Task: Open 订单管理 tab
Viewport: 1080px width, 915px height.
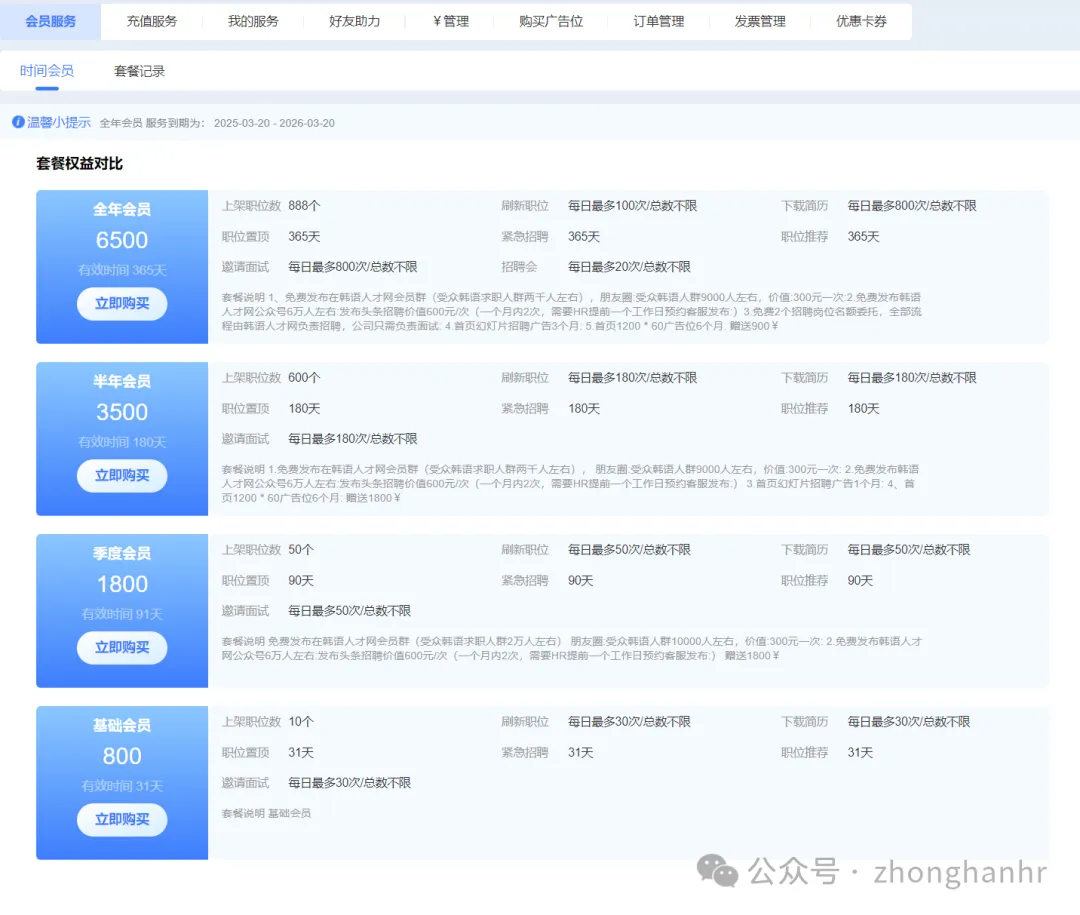Action: point(658,21)
